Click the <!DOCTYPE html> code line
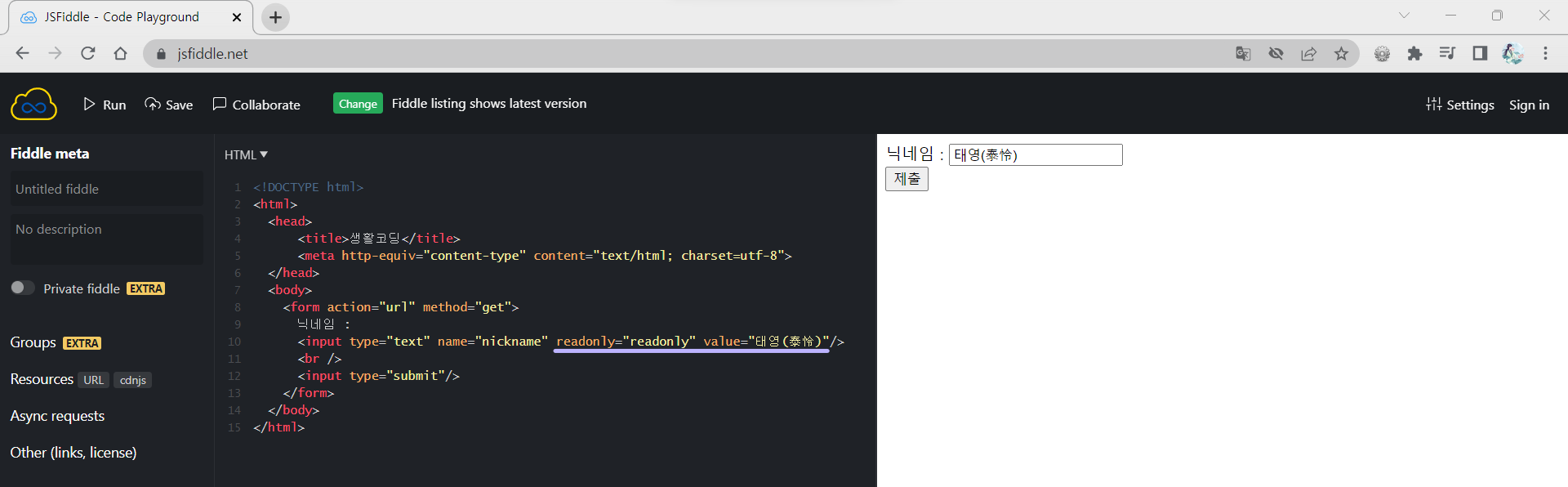1568x487 pixels. pyautogui.click(x=308, y=187)
